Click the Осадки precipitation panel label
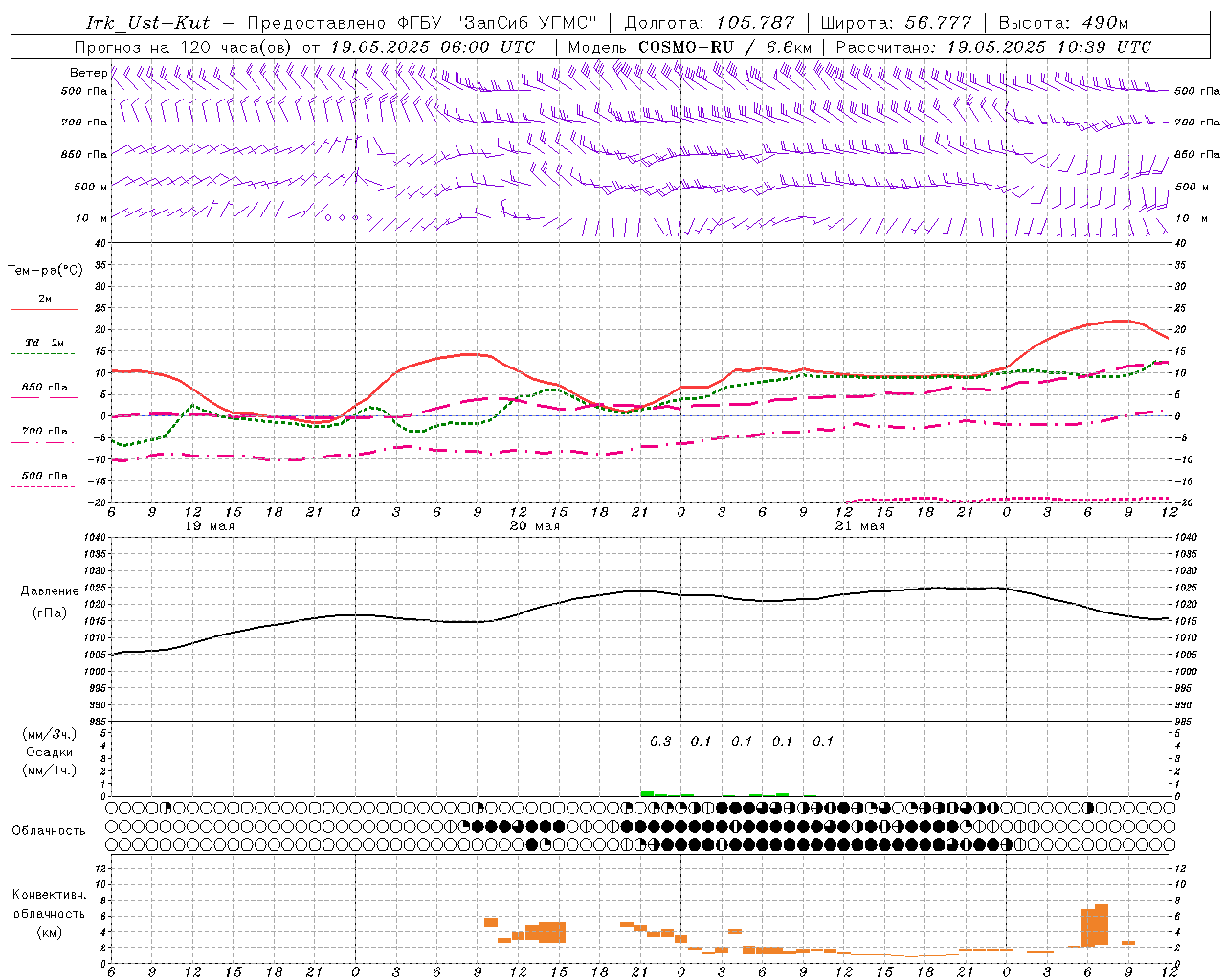The image size is (1225, 980). (x=50, y=752)
